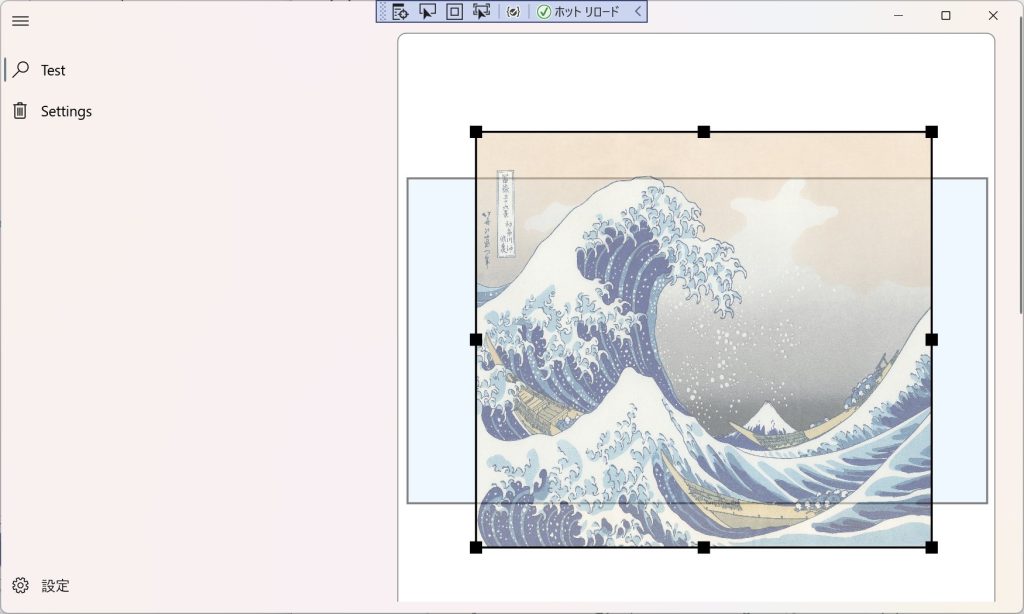Click the bottom-right crop handle
The height and width of the screenshot is (614, 1024).
click(931, 547)
